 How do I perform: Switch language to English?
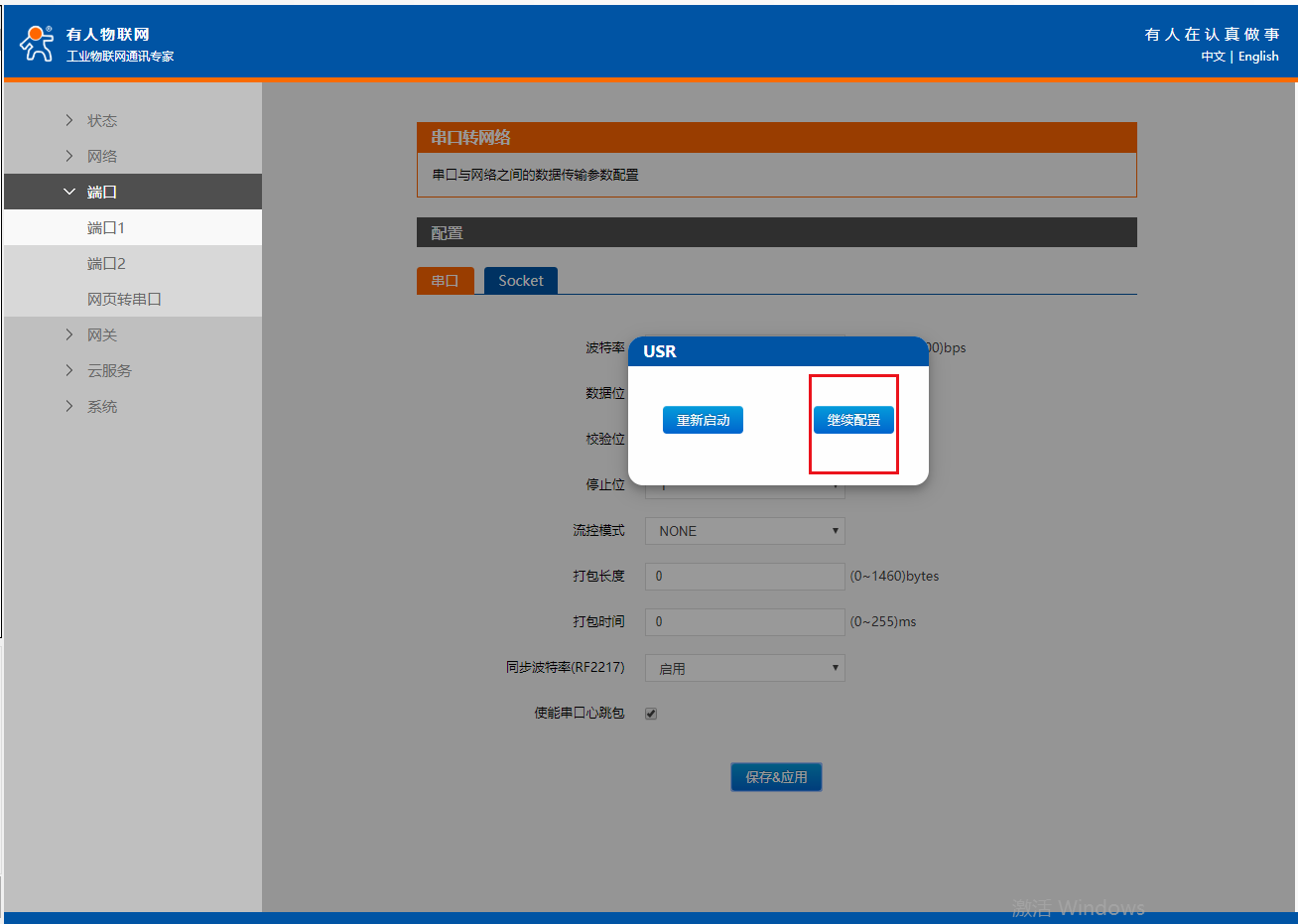[x=1258, y=57]
